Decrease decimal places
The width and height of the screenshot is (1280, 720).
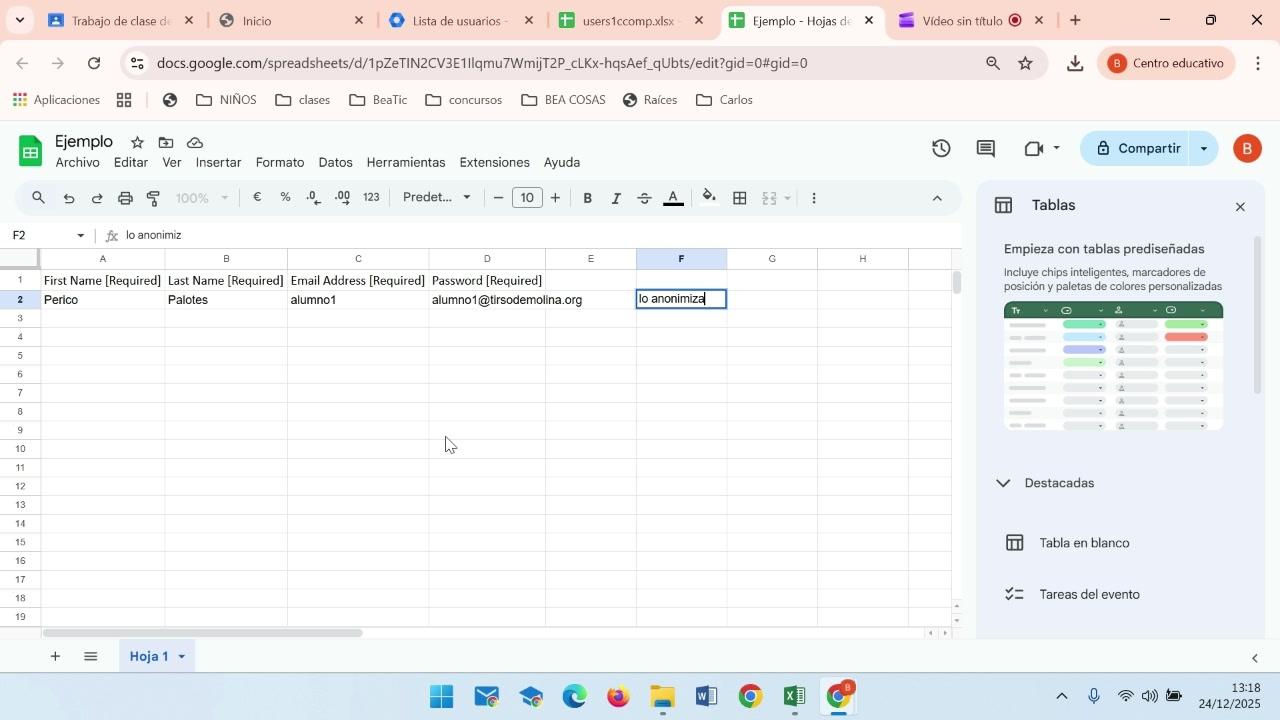pos(314,198)
